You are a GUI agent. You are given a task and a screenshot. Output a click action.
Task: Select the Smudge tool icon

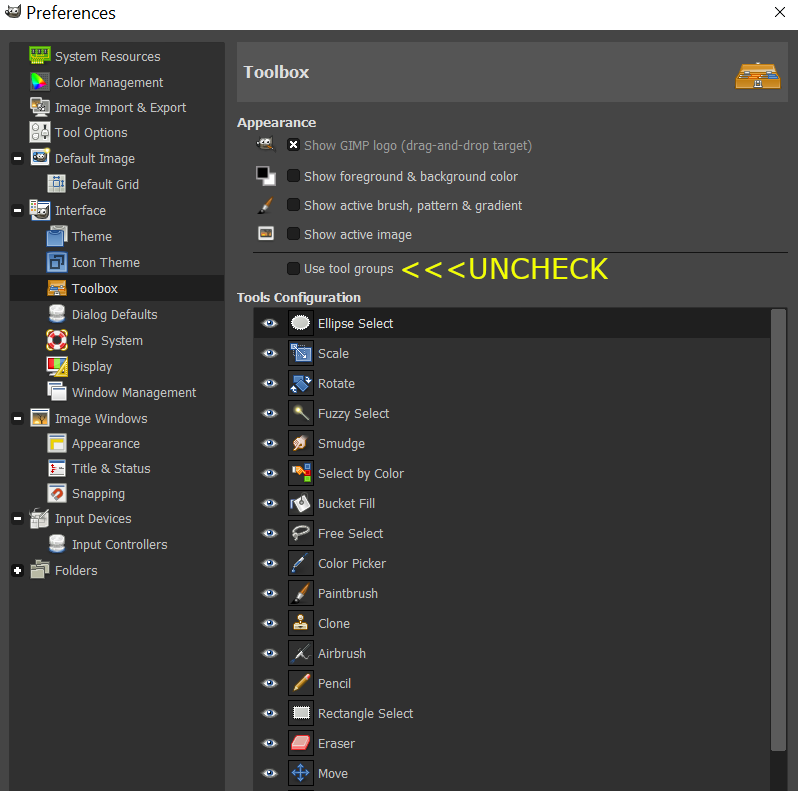tap(301, 443)
